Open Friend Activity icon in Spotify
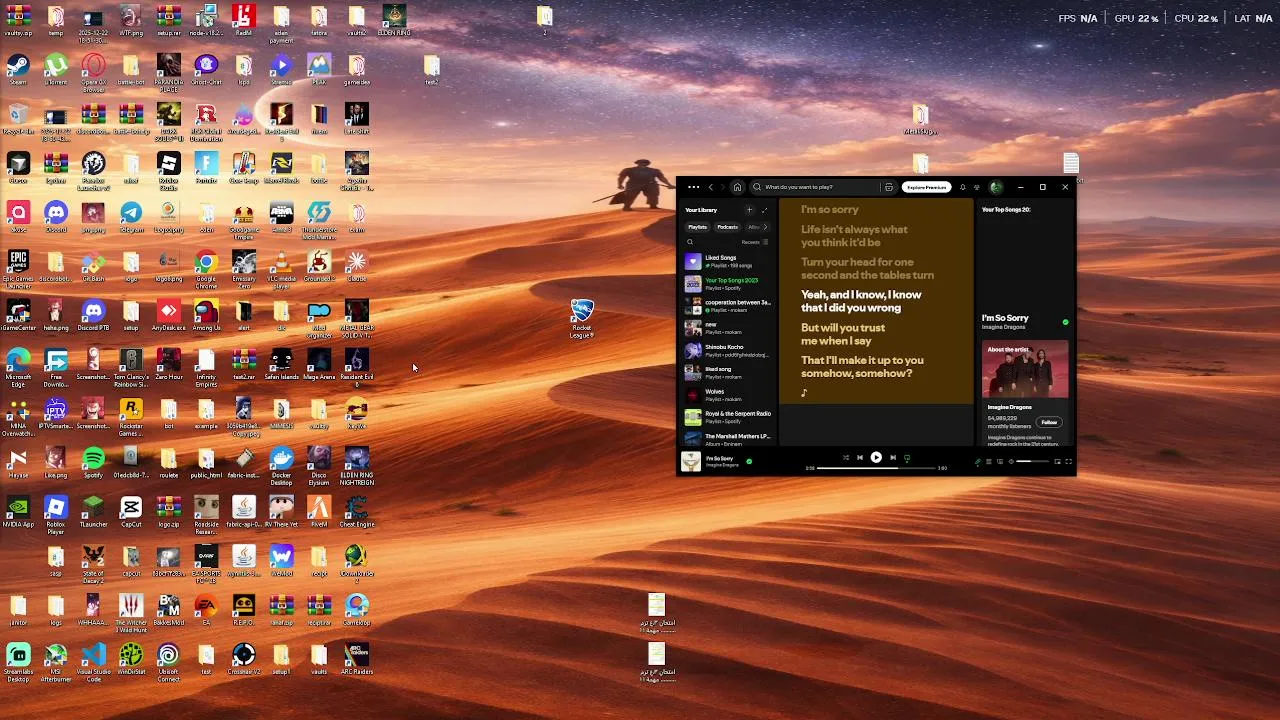The width and height of the screenshot is (1280, 720). pyautogui.click(x=977, y=187)
